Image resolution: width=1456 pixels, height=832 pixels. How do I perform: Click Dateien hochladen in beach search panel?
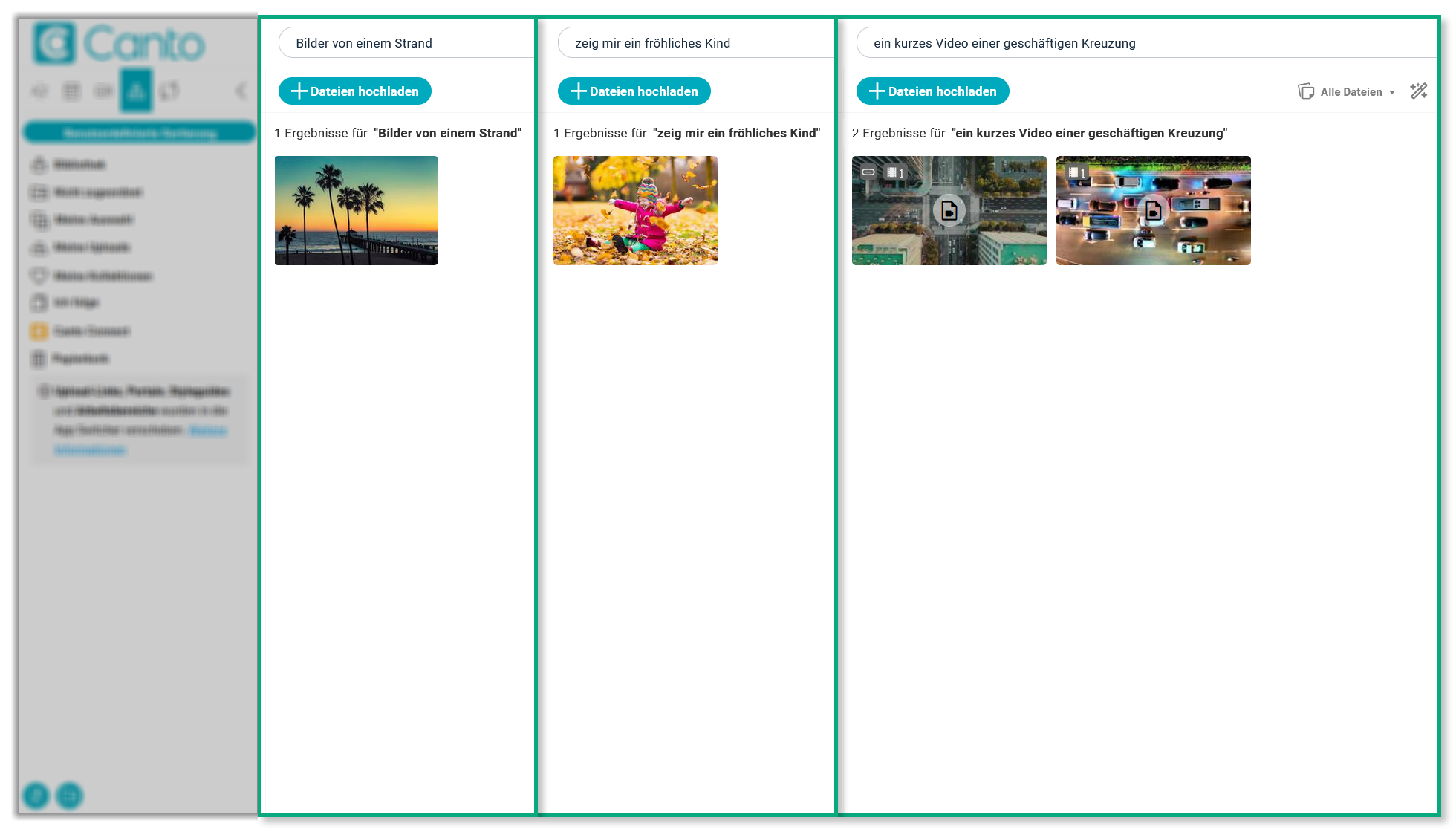[x=355, y=91]
